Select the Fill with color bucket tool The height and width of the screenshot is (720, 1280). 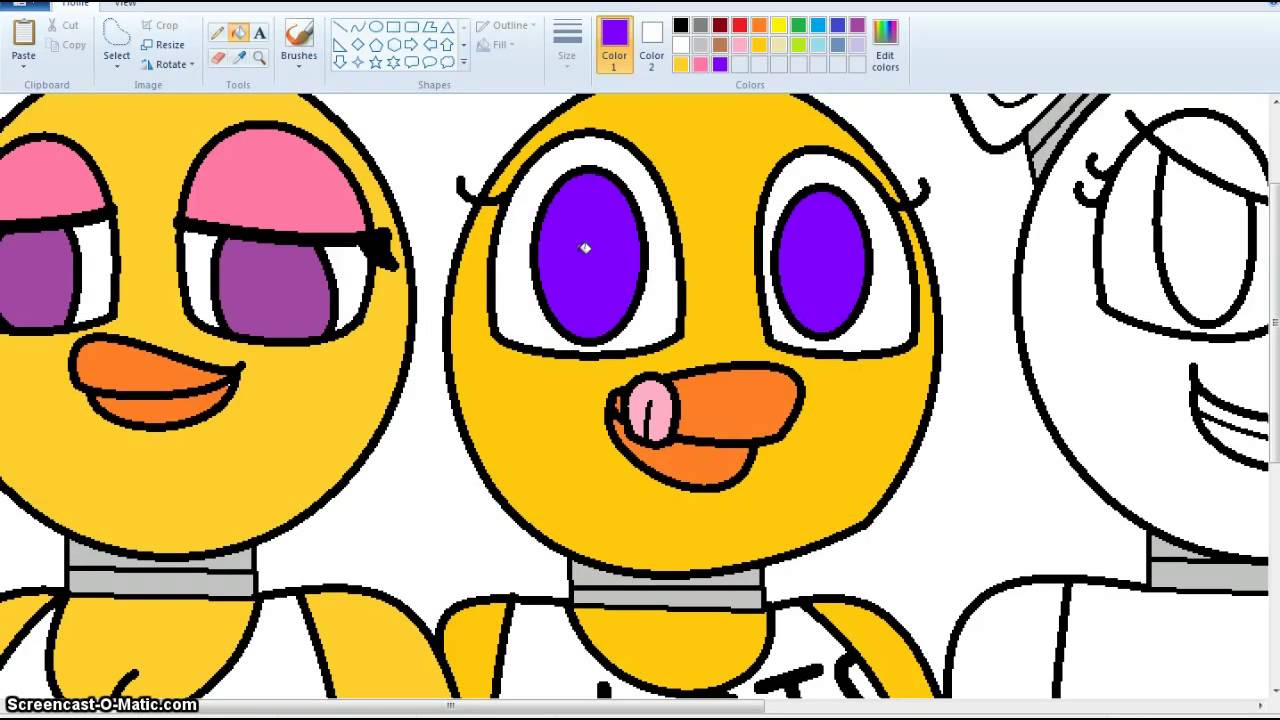pyautogui.click(x=238, y=33)
